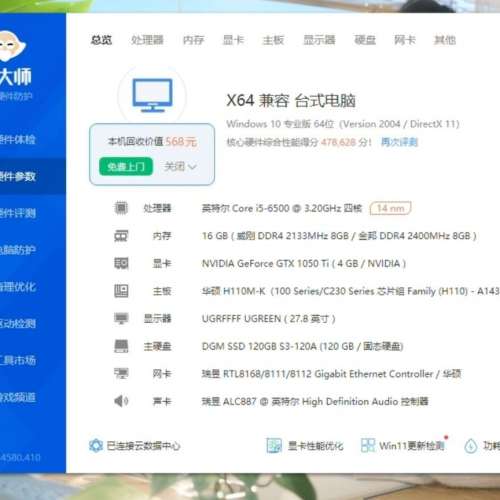Image resolution: width=500 pixels, height=500 pixels.
Task: Click the 华硕 H110M-K motherboard text
Action: point(351,291)
